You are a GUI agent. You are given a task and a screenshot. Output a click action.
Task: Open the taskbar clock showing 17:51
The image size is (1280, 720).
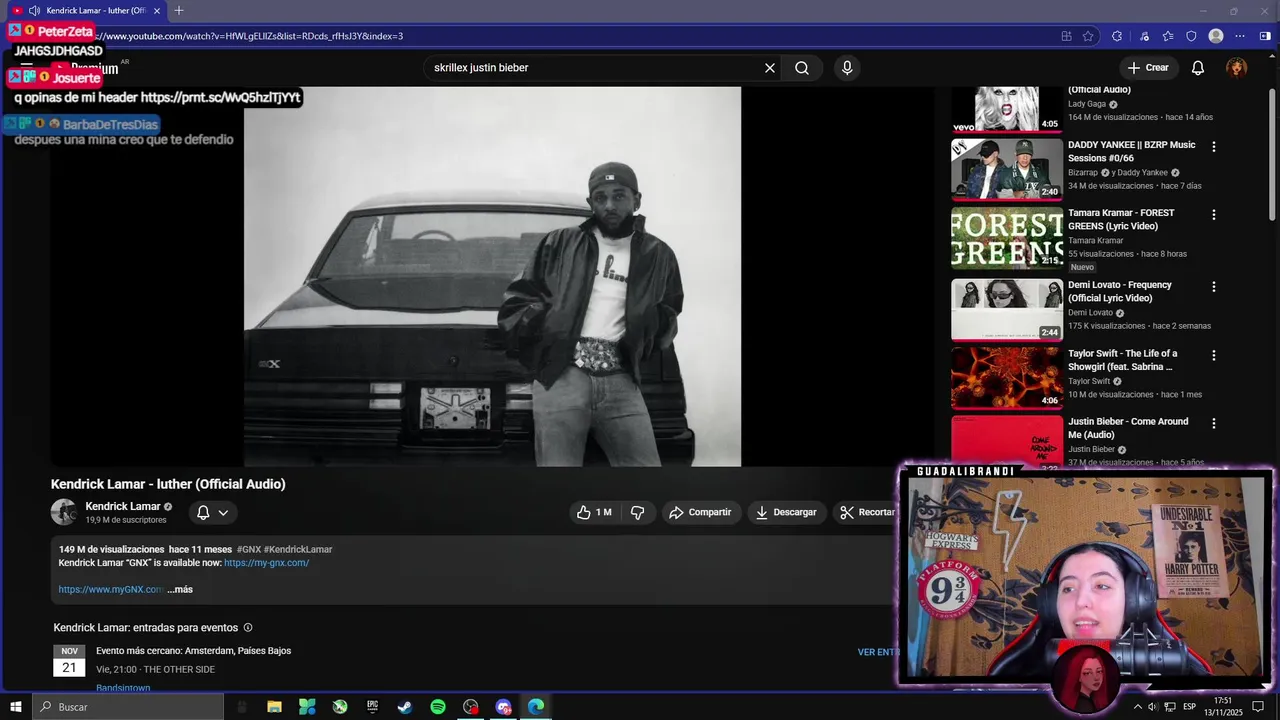click(x=1222, y=707)
